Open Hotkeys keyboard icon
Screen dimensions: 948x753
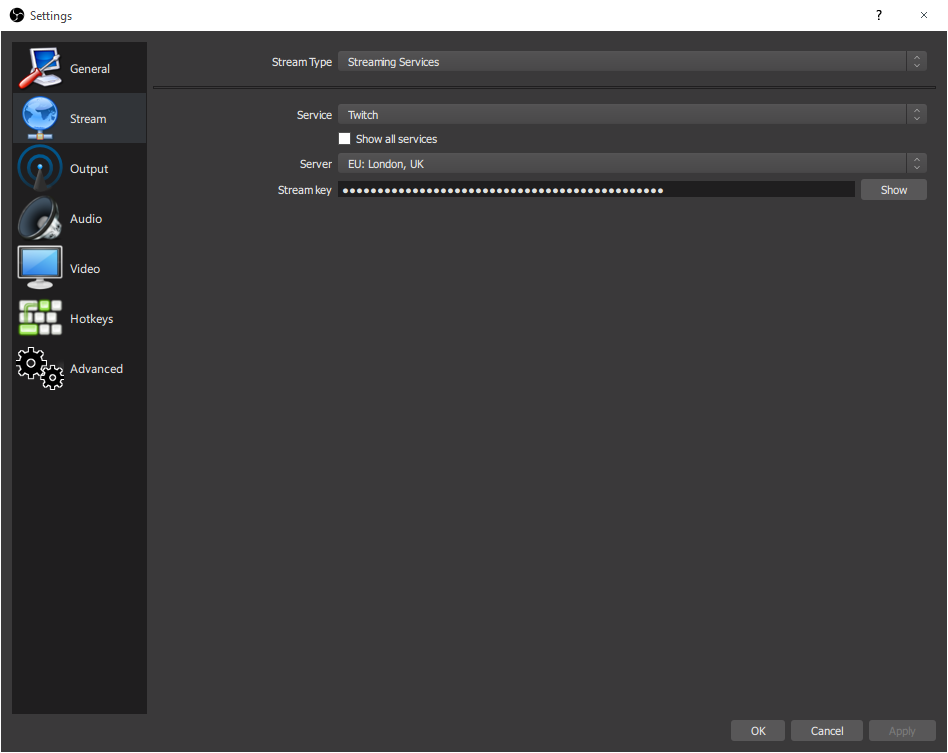pyautogui.click(x=40, y=318)
